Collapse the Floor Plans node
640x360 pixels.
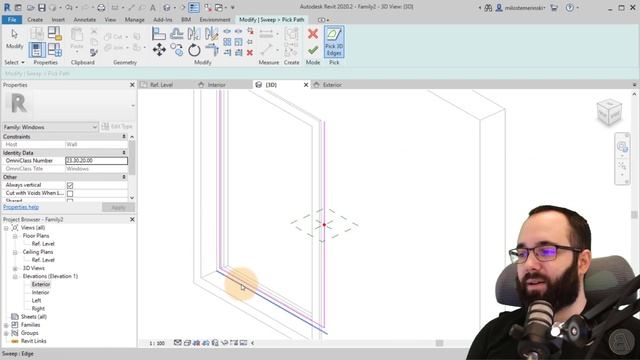15,236
